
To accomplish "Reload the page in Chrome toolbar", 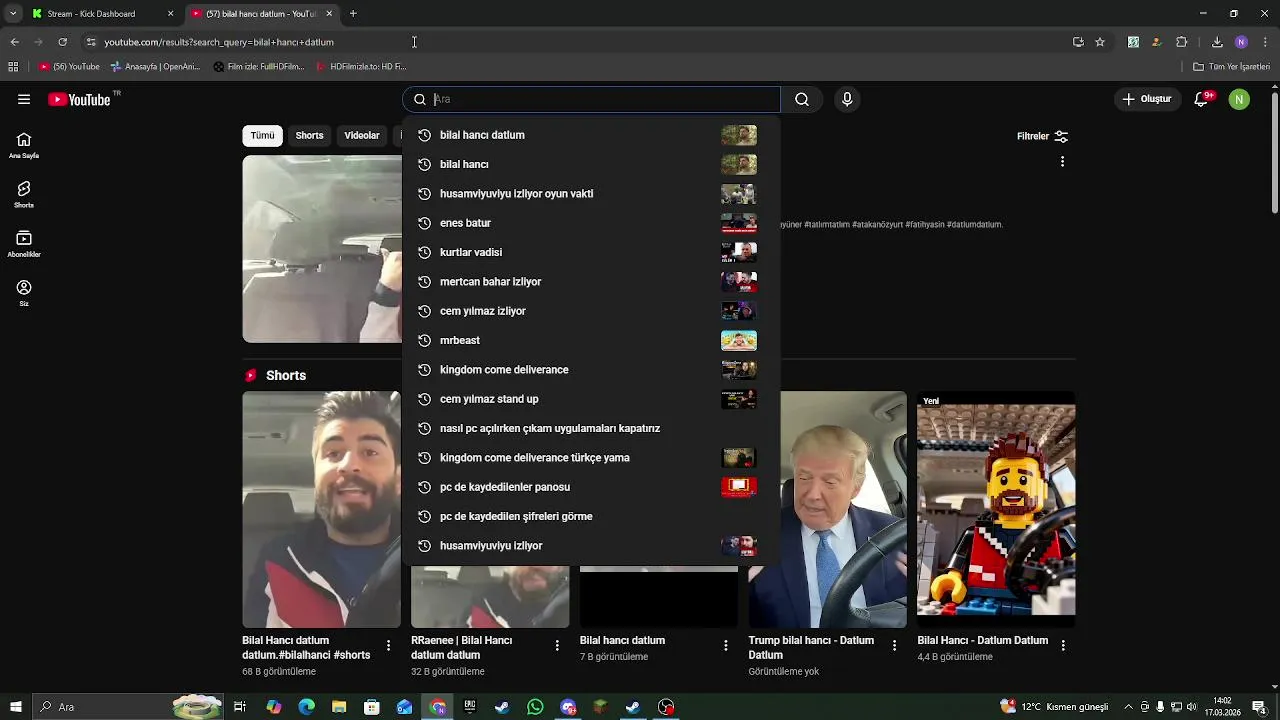I will [62, 42].
